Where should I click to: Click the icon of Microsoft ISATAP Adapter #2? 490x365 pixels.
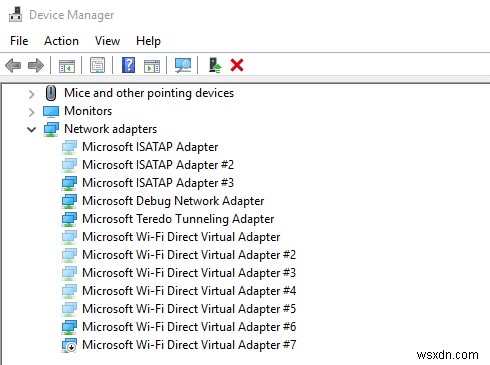pyautogui.click(x=69, y=165)
